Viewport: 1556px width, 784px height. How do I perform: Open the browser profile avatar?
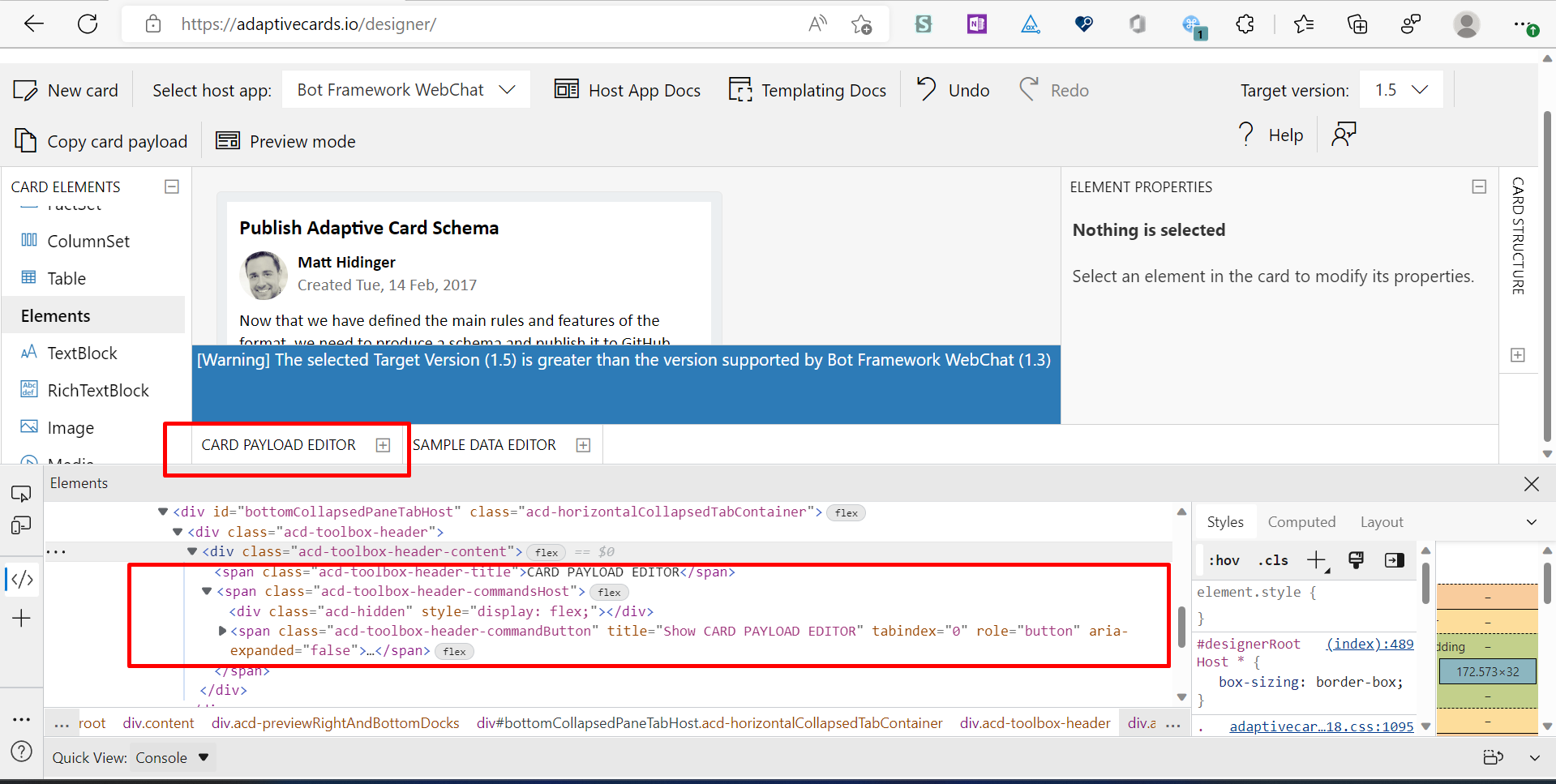pyautogui.click(x=1466, y=24)
